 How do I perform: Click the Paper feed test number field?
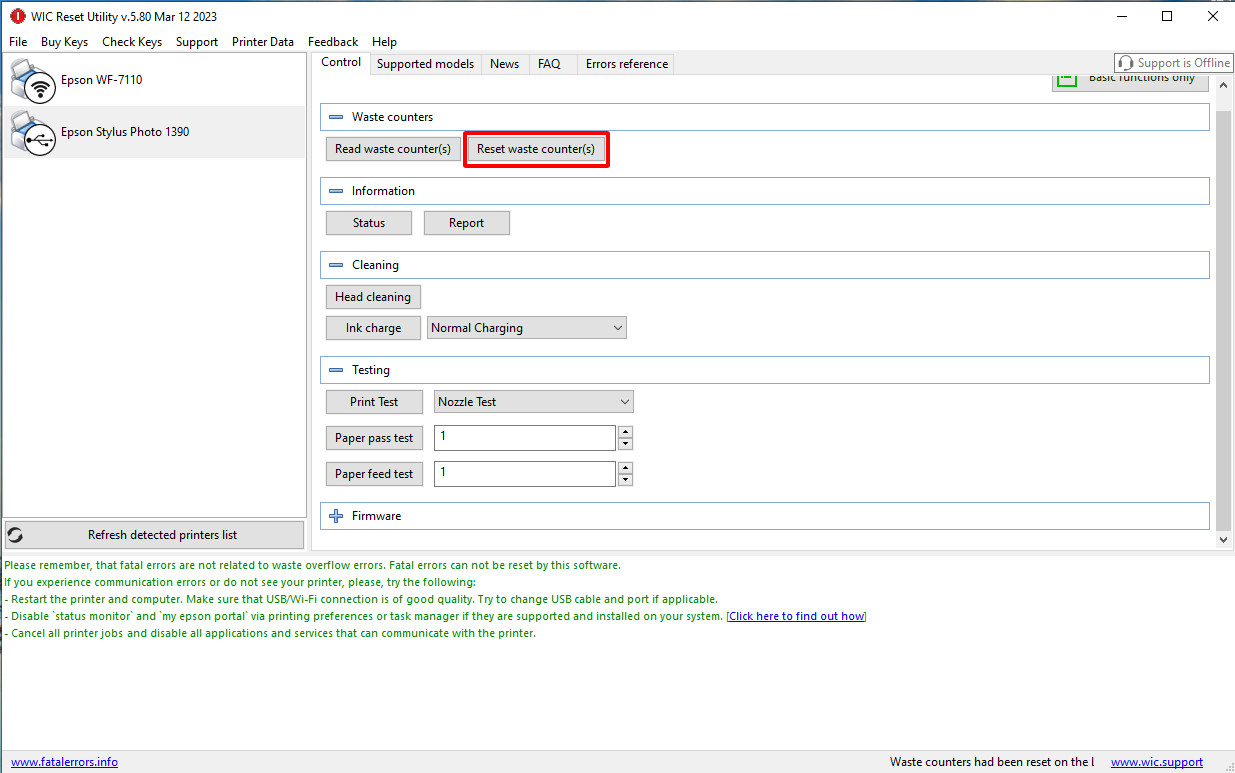coord(526,474)
